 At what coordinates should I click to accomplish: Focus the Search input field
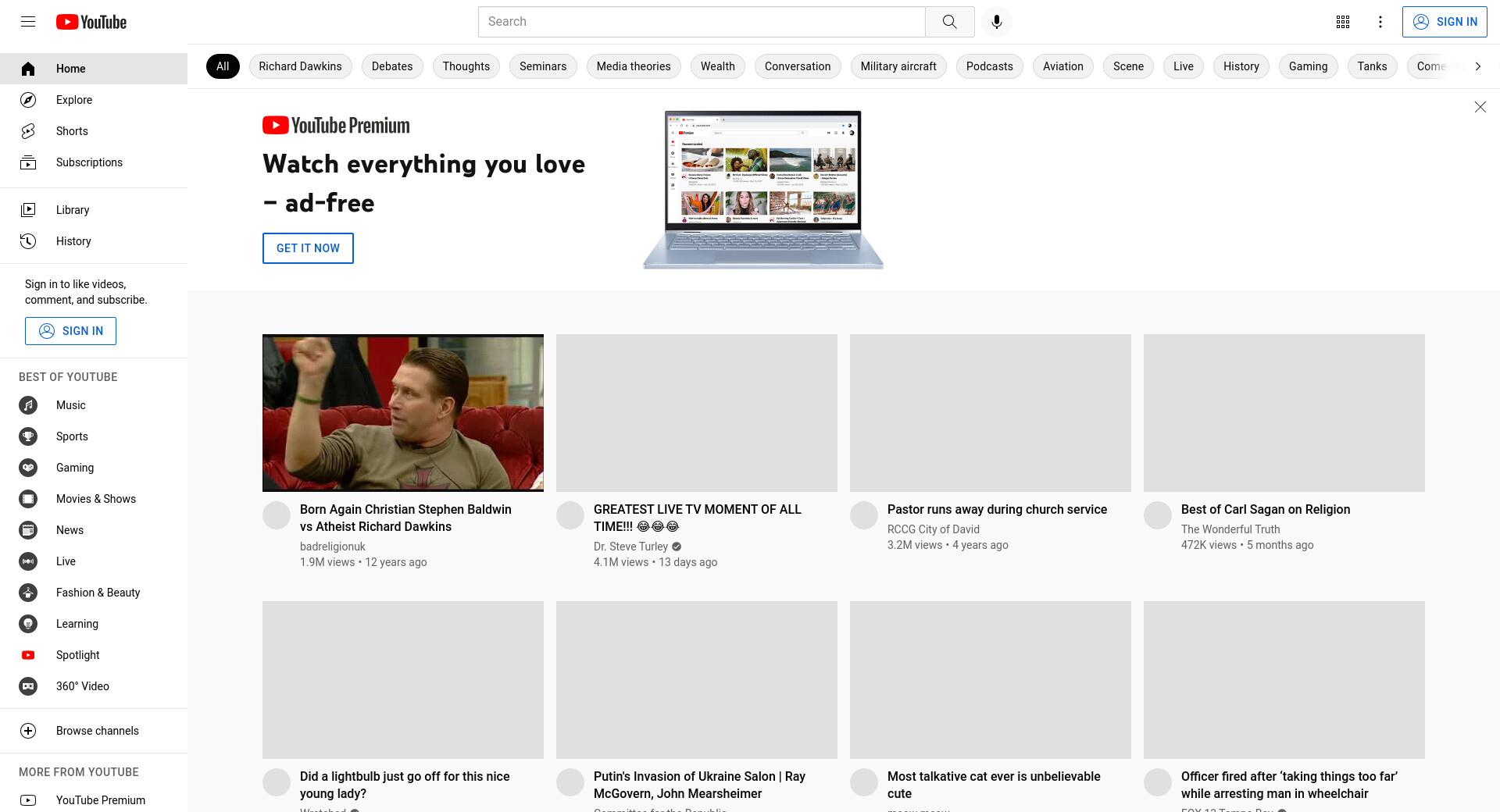point(702,22)
